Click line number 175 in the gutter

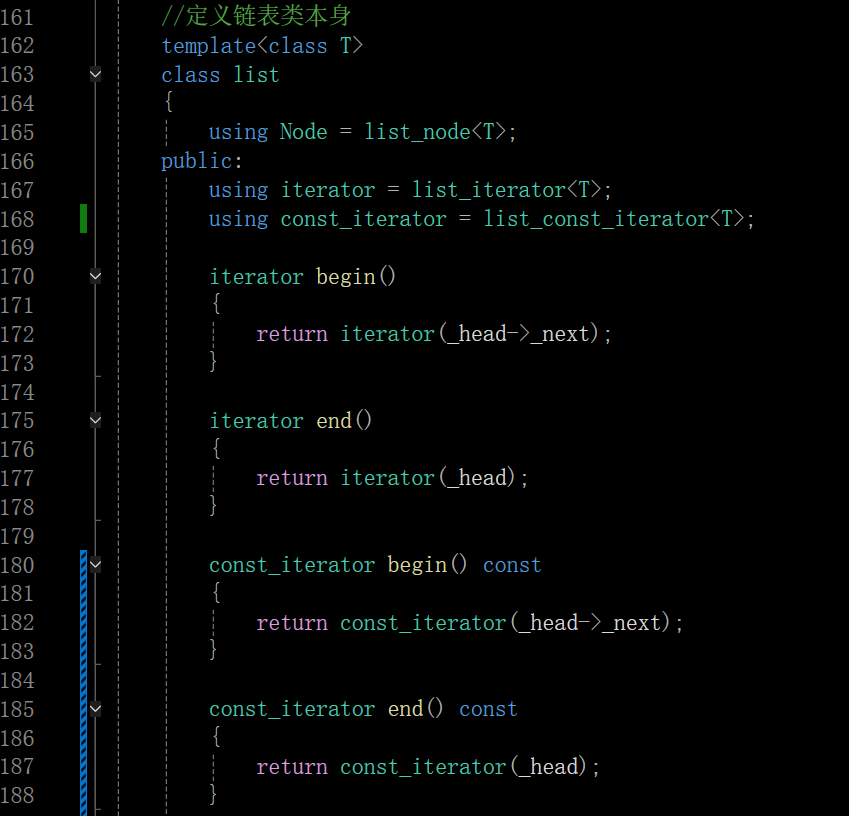coord(17,421)
